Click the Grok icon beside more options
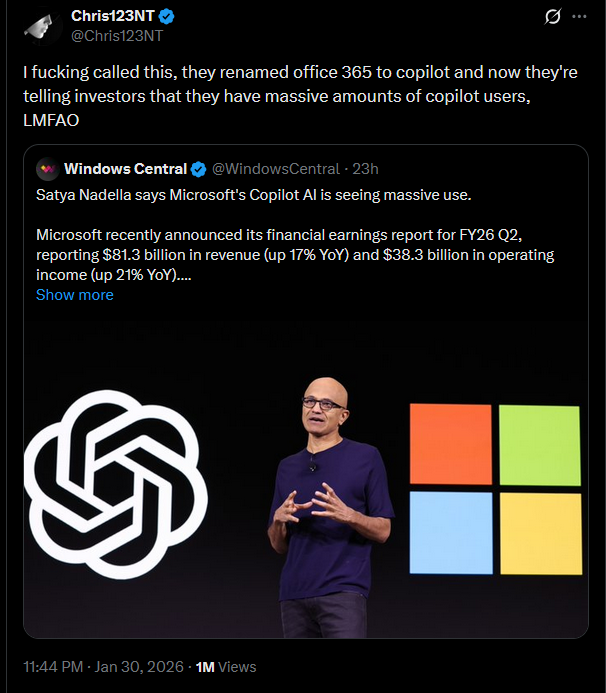The image size is (606, 693). click(x=550, y=17)
